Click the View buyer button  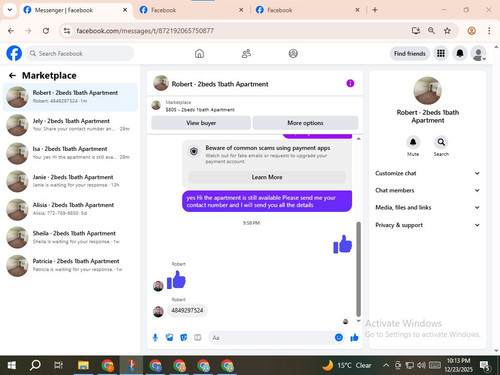click(x=201, y=123)
